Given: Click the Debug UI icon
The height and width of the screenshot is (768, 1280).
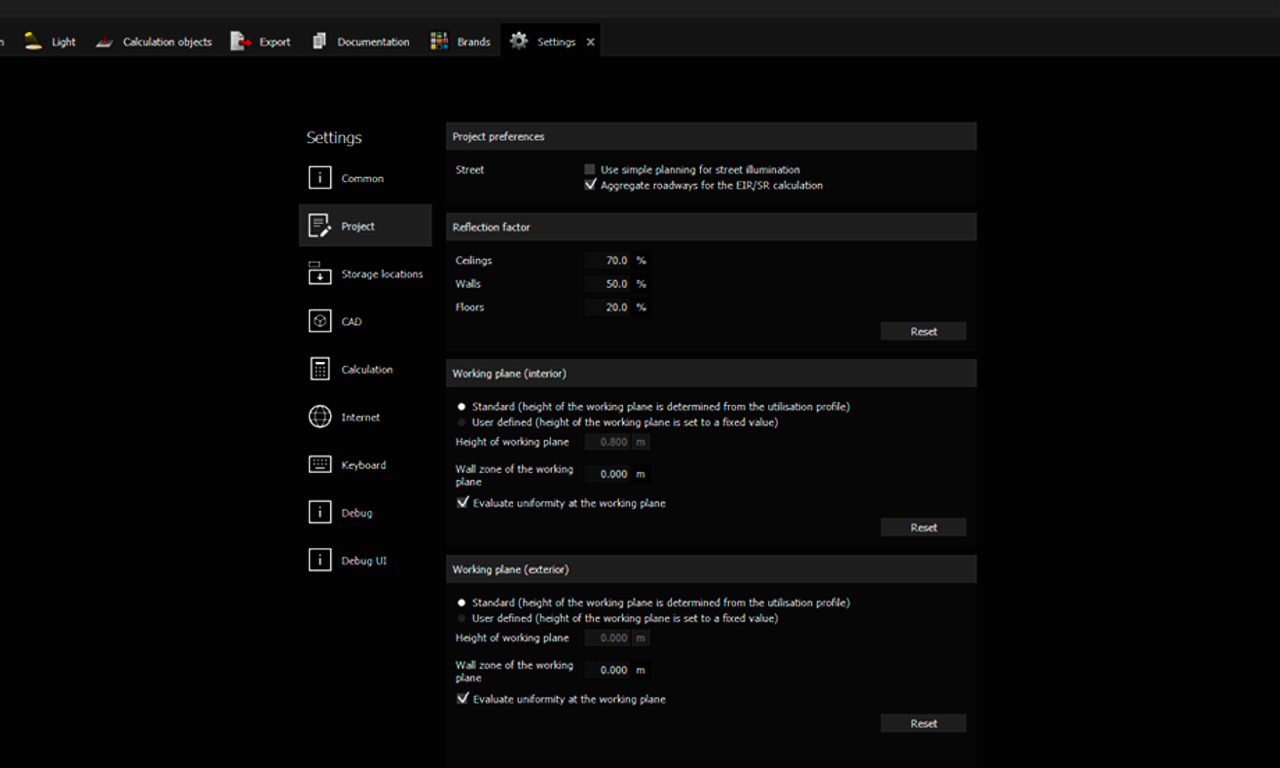Looking at the screenshot, I should click(x=319, y=561).
